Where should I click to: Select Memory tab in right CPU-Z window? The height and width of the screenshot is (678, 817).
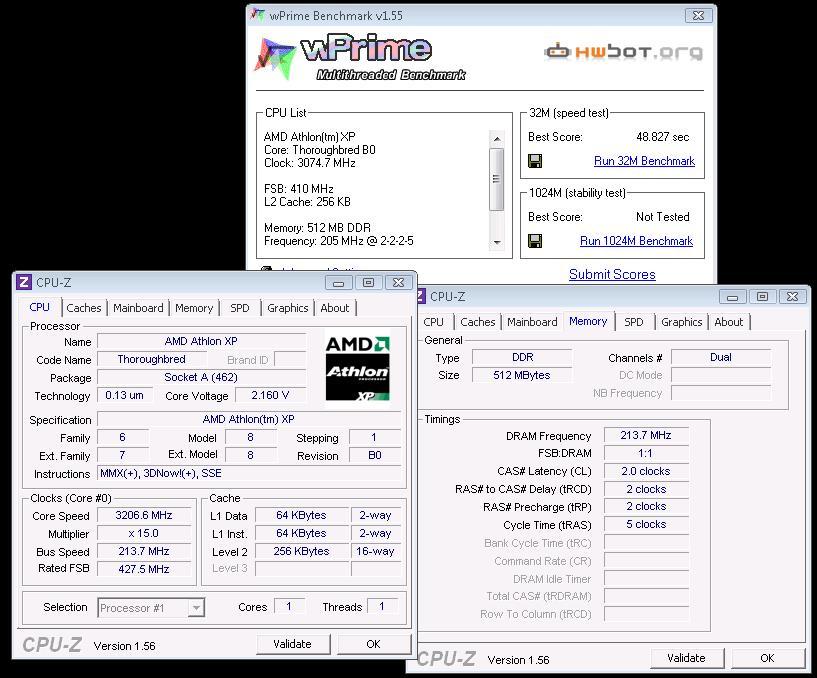coord(588,321)
